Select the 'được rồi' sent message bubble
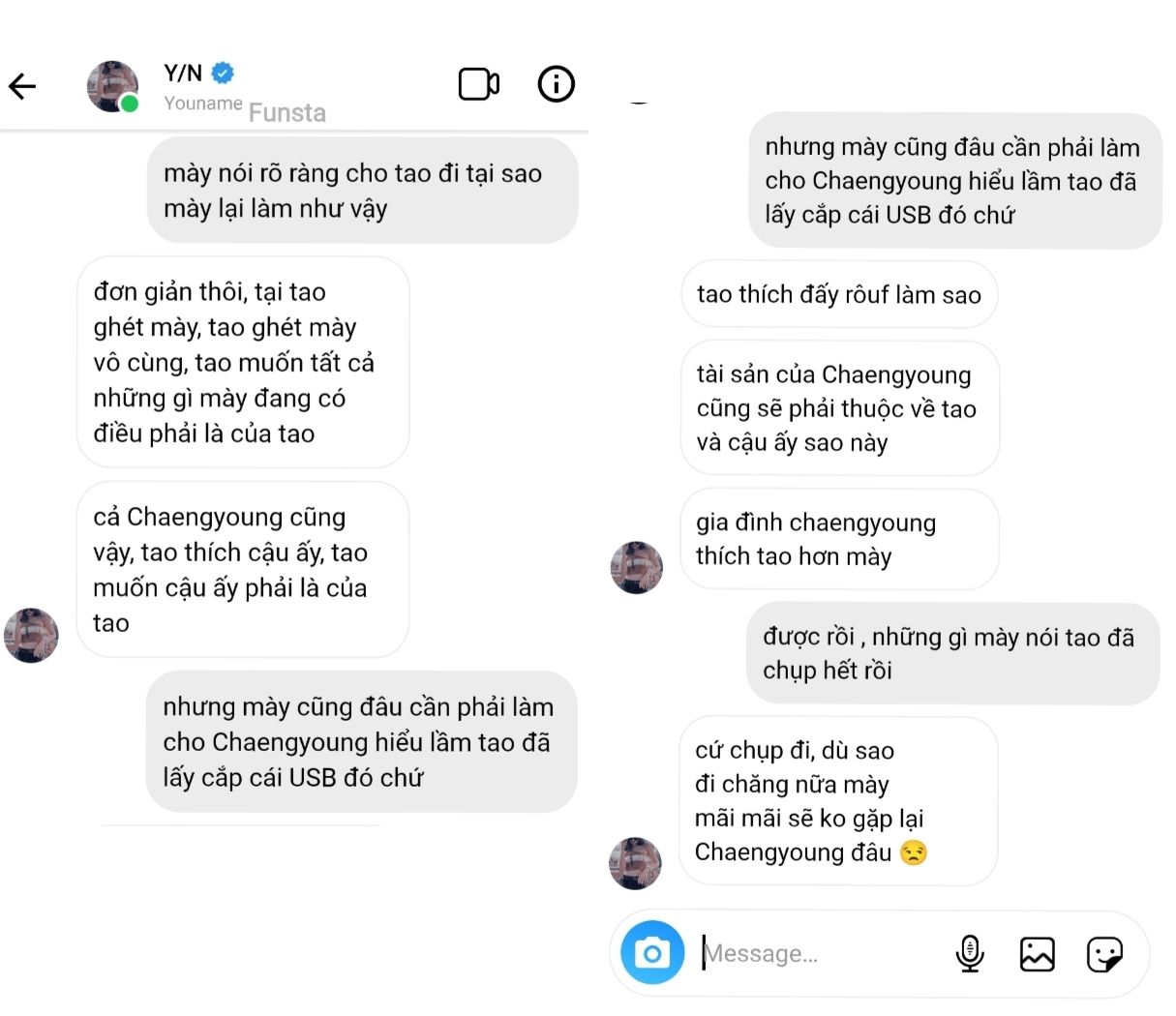Image resolution: width=1176 pixels, height=1016 pixels. [952, 653]
